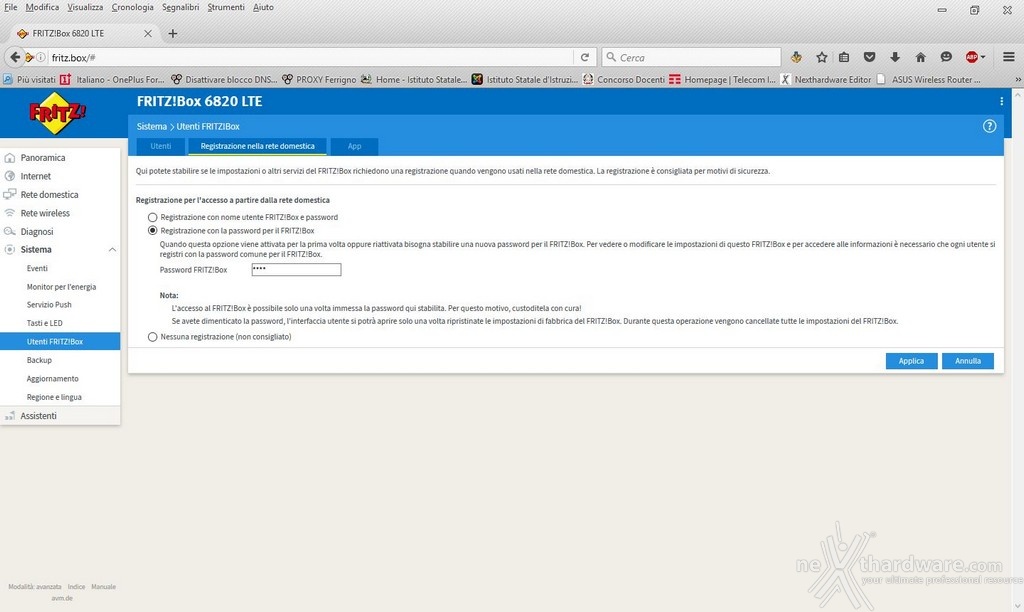Screen dimensions: 1024x612
Task: Click the Manuale footer link
Action: pos(103,587)
